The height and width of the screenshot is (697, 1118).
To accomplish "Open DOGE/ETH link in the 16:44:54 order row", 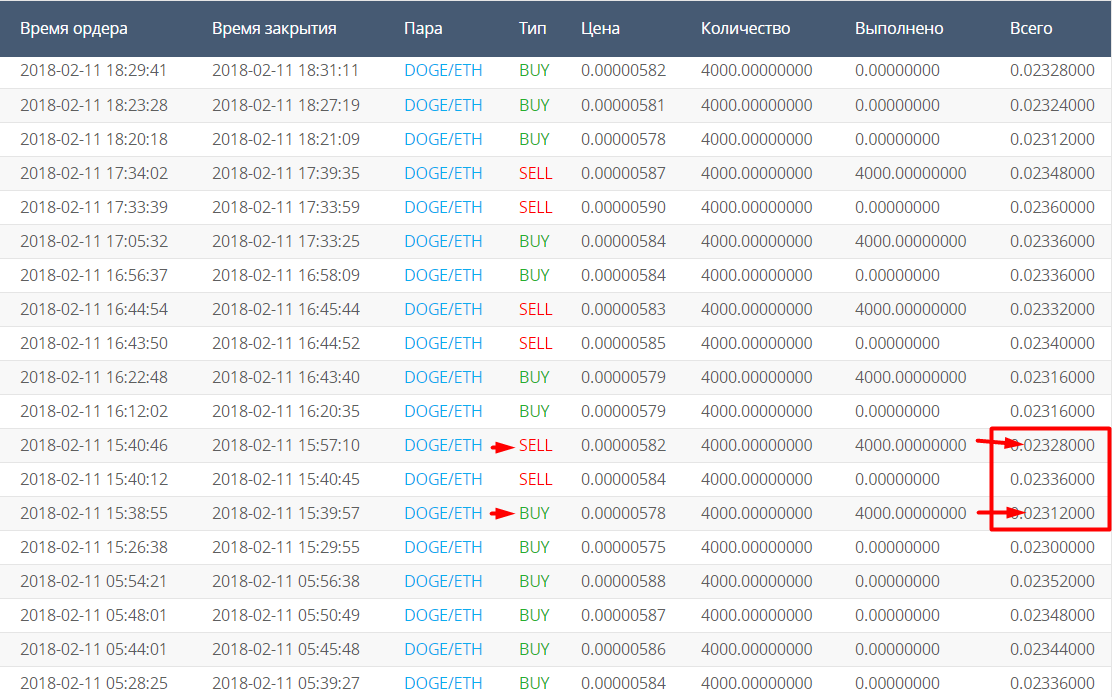I will pos(443,309).
